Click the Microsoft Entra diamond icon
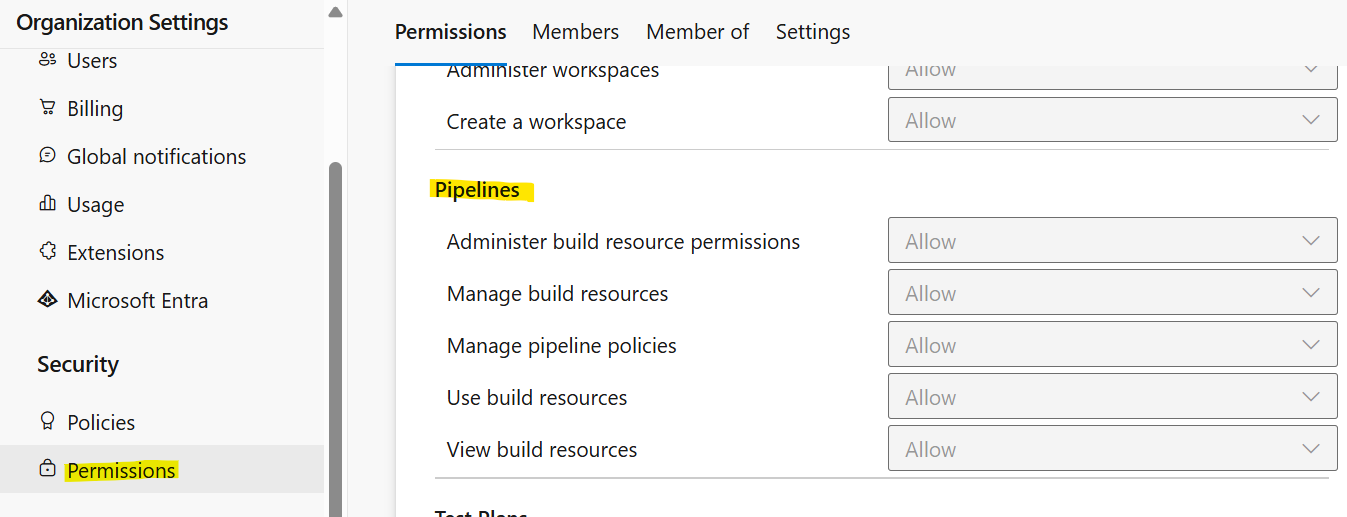This screenshot has height=517, width=1347. click(47, 300)
